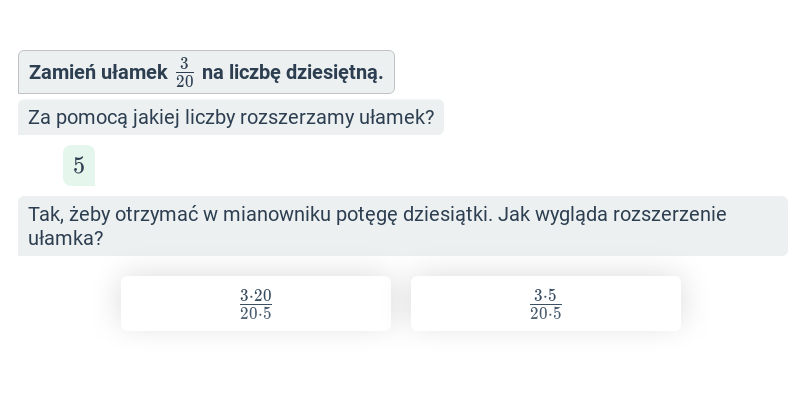Screen dimensions: 800x400
Task: Click the question about which number expands the fraction
Action: 231,117
